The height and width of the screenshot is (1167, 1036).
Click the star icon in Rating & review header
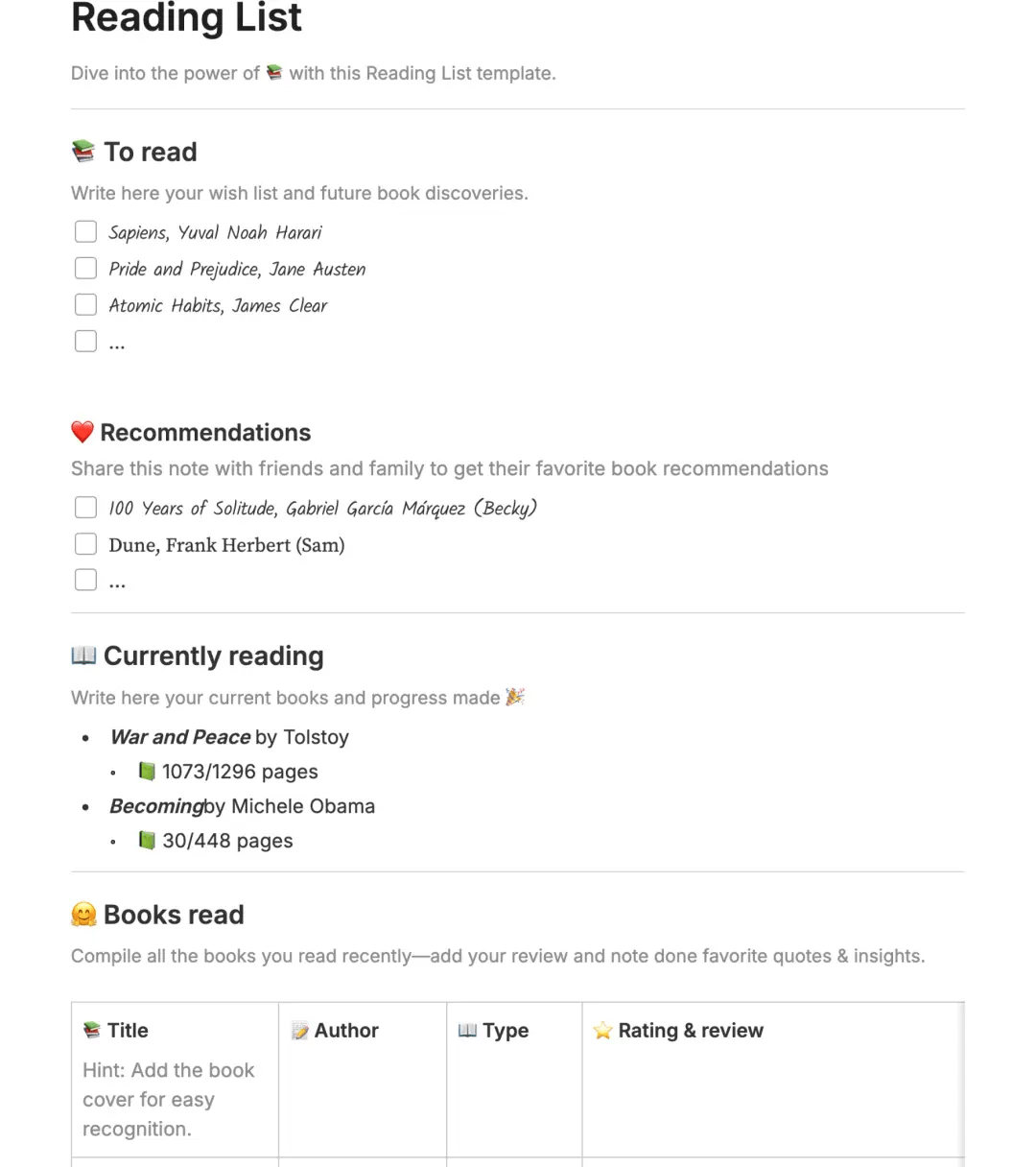tap(602, 1030)
